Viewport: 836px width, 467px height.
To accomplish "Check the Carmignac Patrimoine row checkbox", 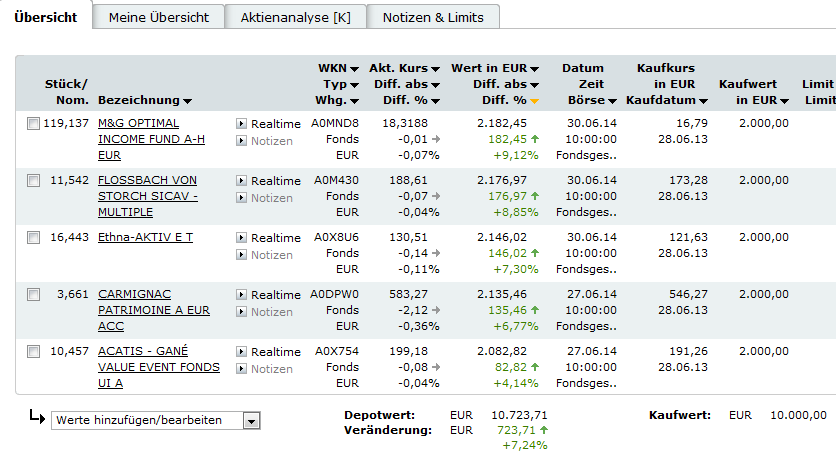I will [34, 295].
